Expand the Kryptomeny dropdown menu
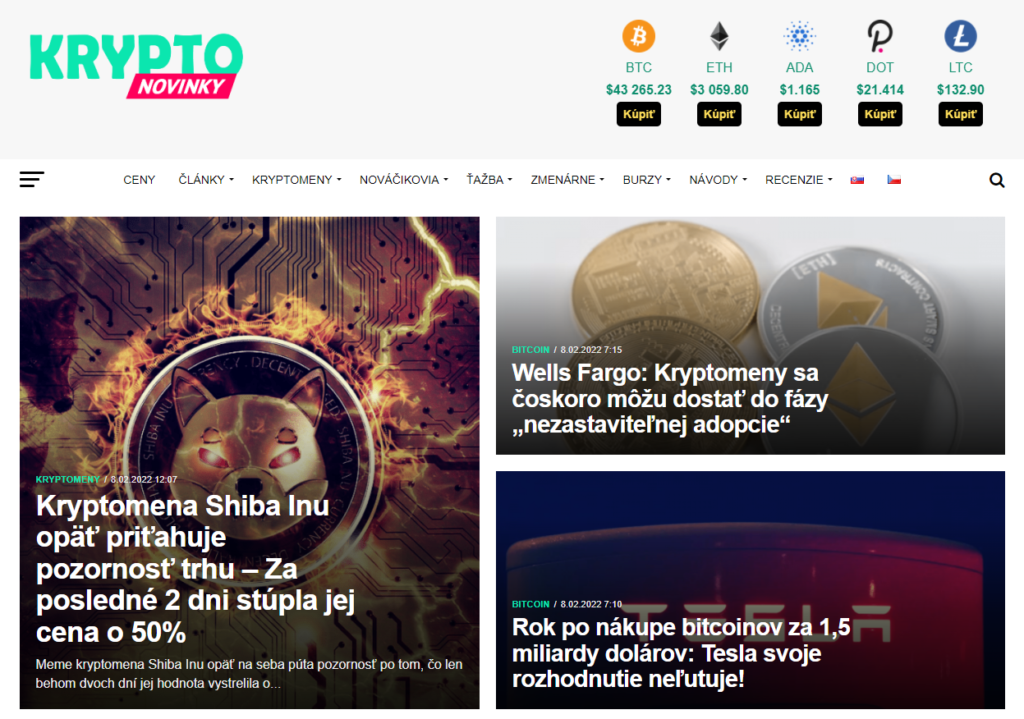The height and width of the screenshot is (719, 1024). [296, 180]
